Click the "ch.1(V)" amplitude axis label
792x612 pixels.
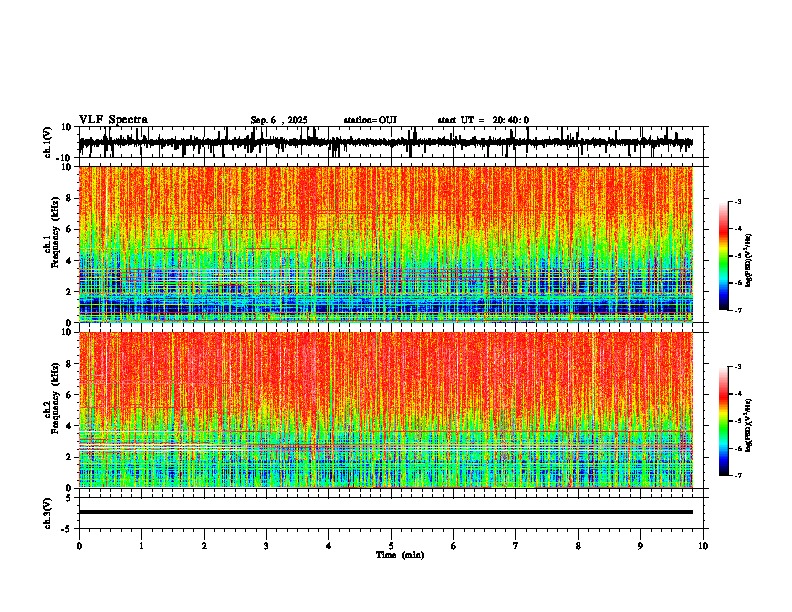pyautogui.click(x=48, y=142)
